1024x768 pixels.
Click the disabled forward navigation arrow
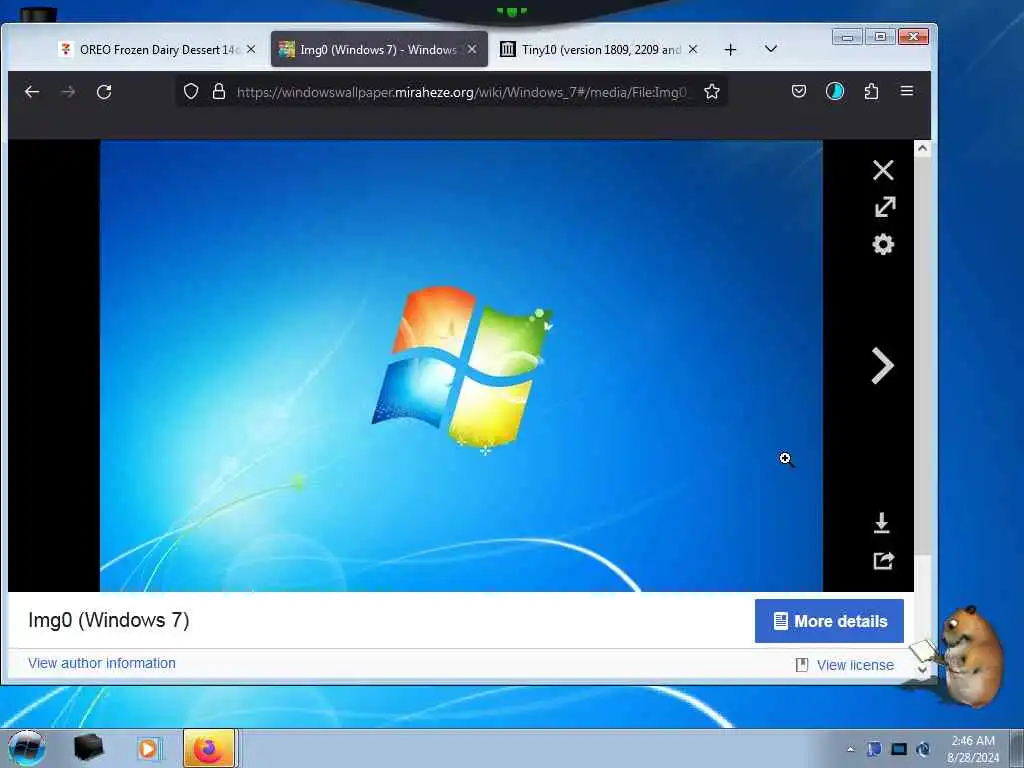[68, 92]
